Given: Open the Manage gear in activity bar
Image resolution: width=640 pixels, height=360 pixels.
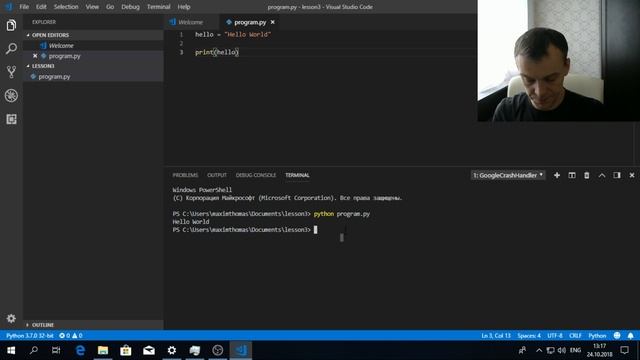Looking at the screenshot, I should point(11,318).
